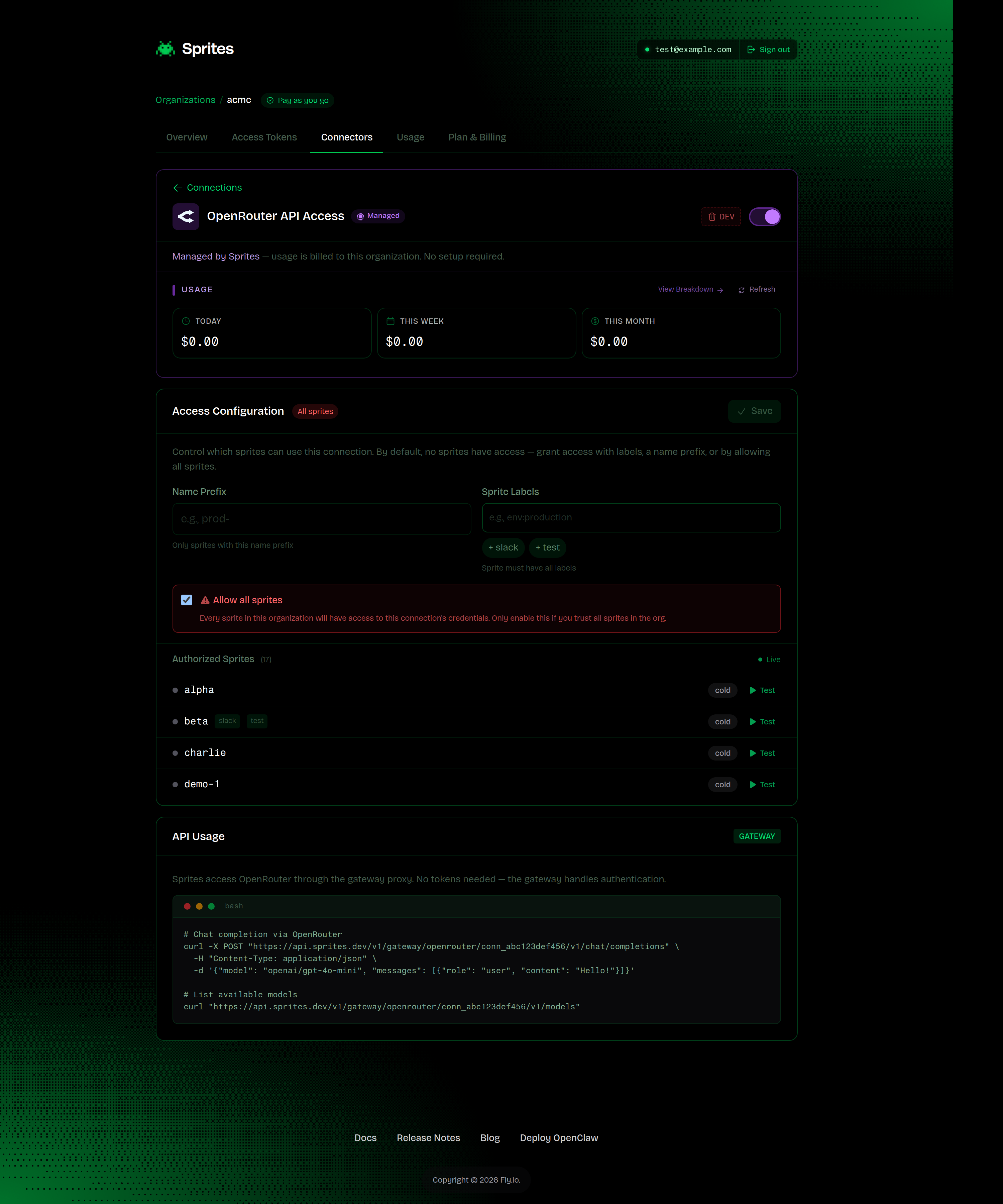
Task: Click the Sign out arrow icon
Action: (751, 50)
